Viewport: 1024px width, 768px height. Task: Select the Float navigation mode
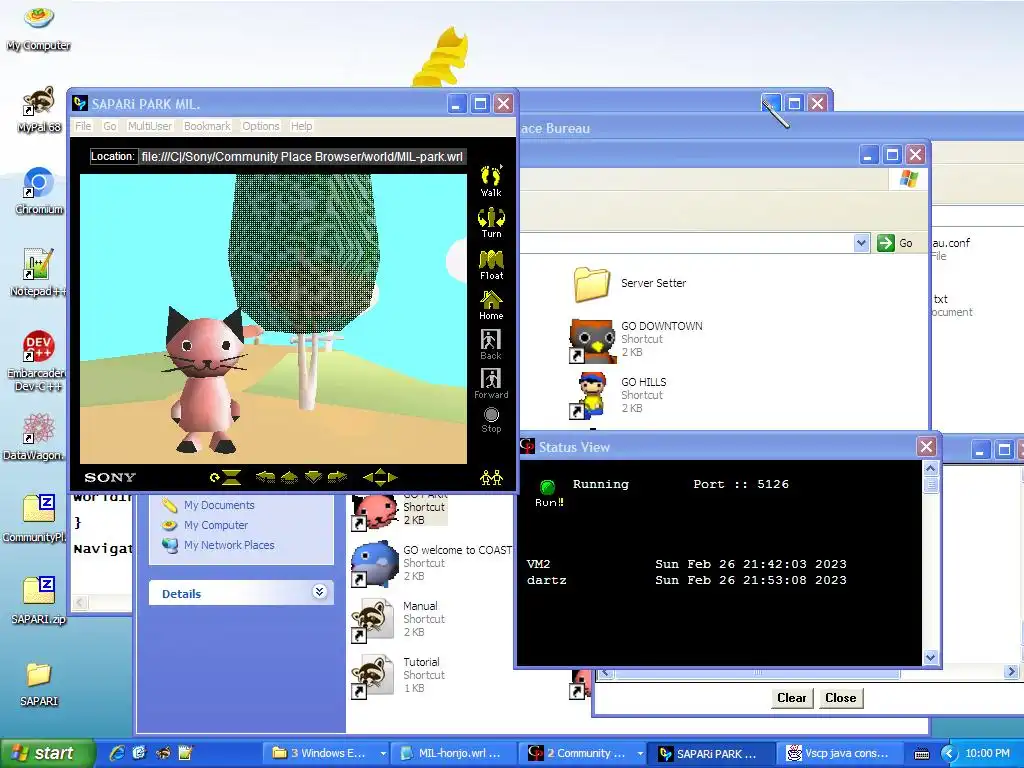(x=491, y=264)
